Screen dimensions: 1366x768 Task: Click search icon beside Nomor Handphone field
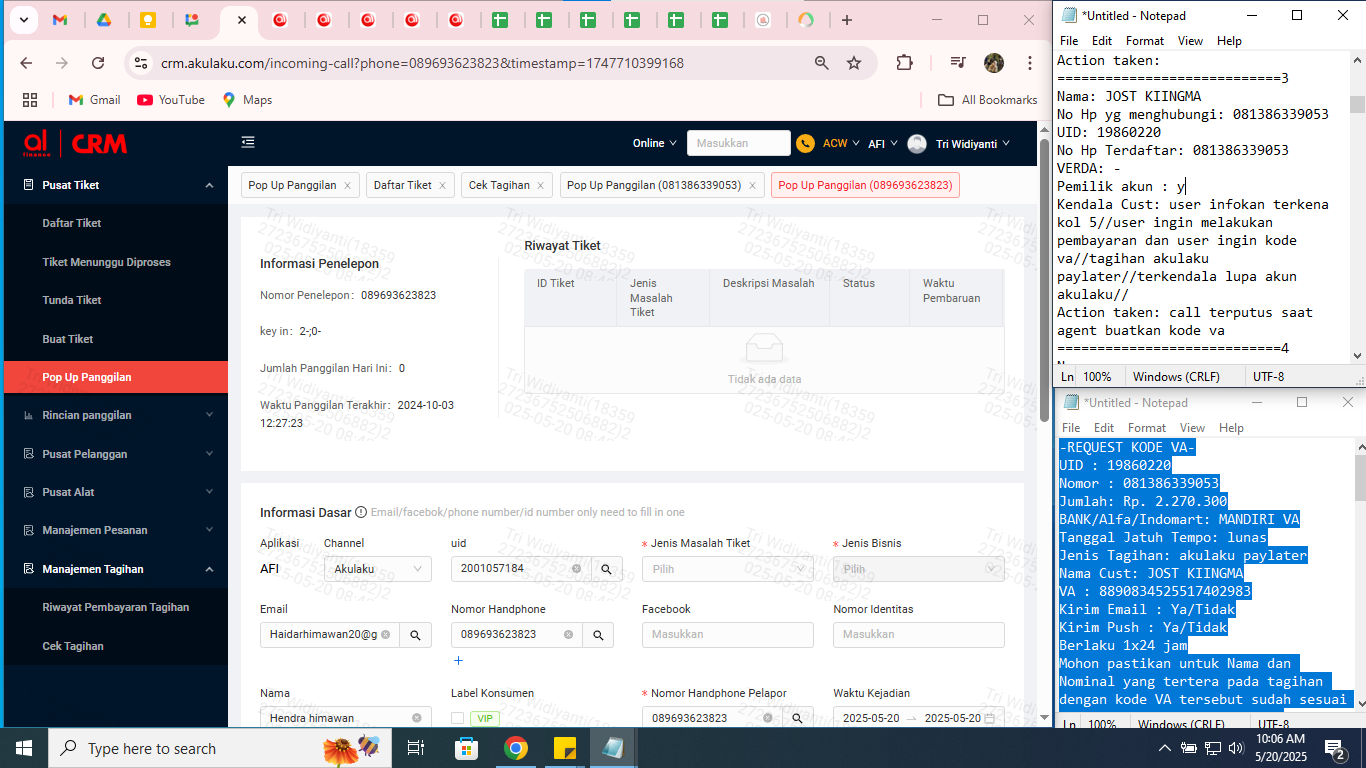[598, 634]
